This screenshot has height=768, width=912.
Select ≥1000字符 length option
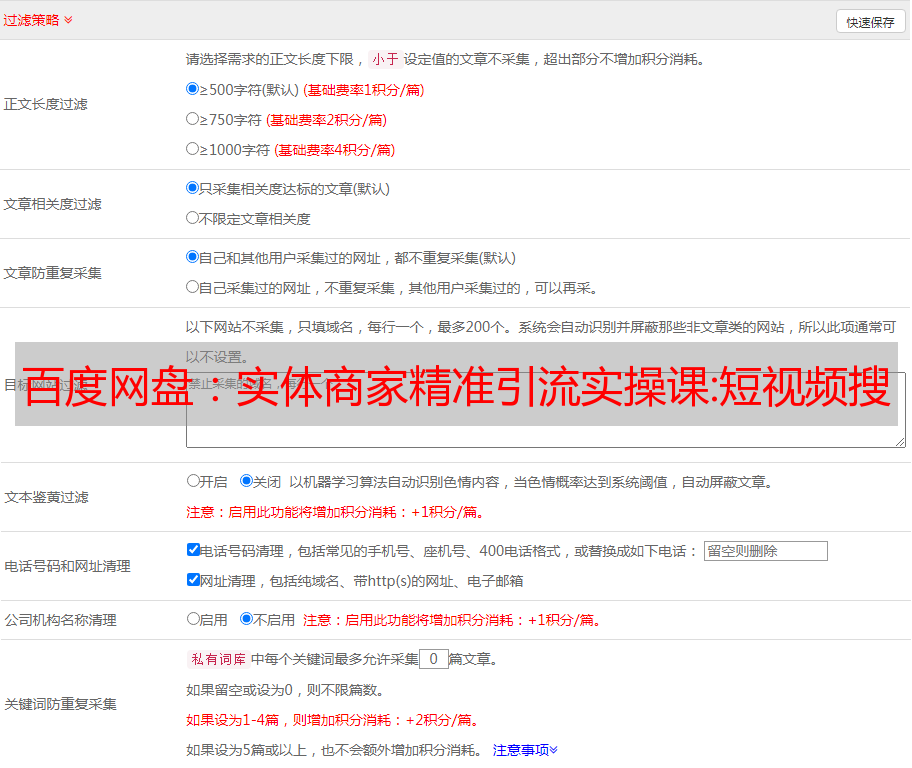[x=193, y=149]
